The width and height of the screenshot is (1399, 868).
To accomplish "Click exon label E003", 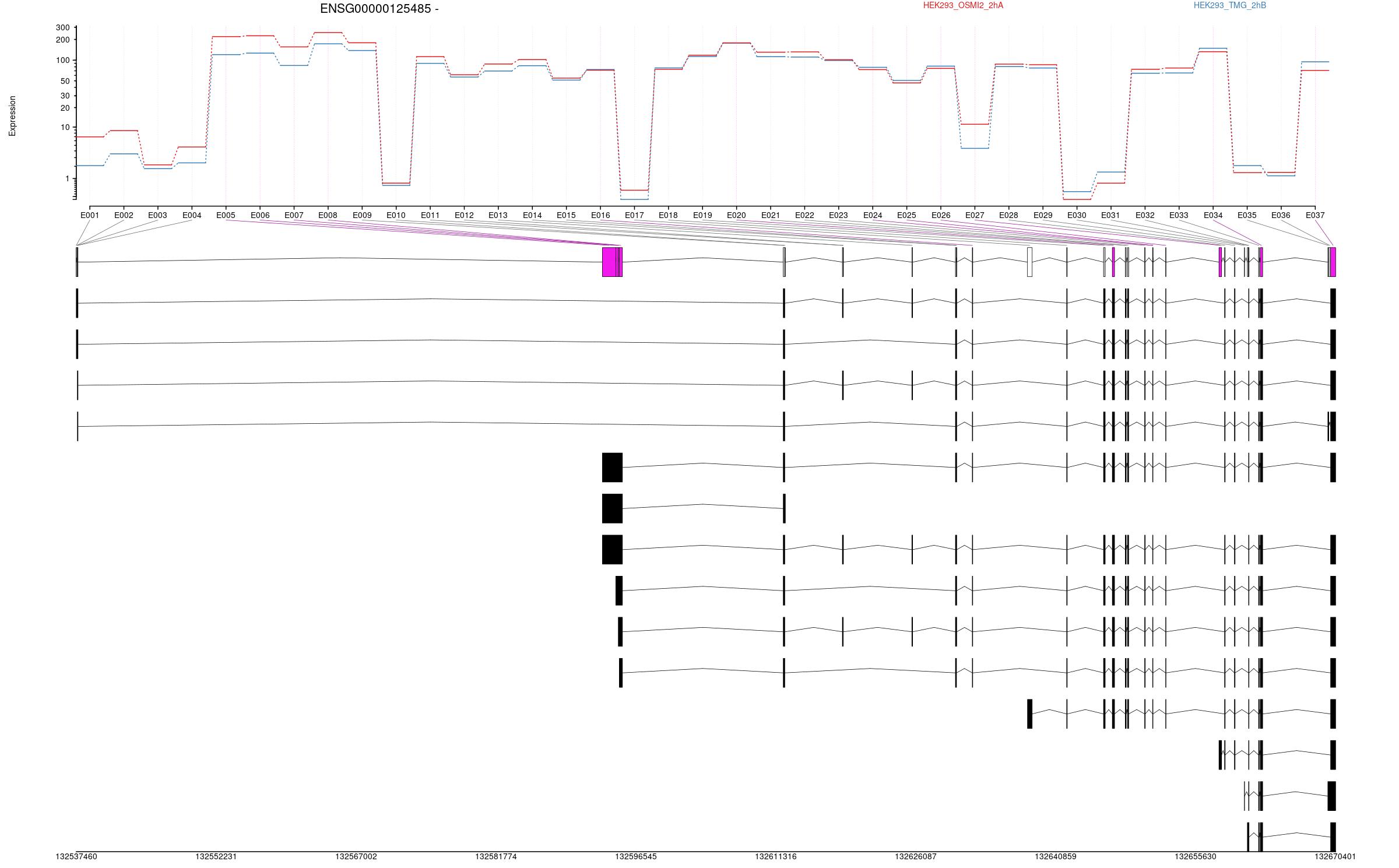I will point(157,215).
